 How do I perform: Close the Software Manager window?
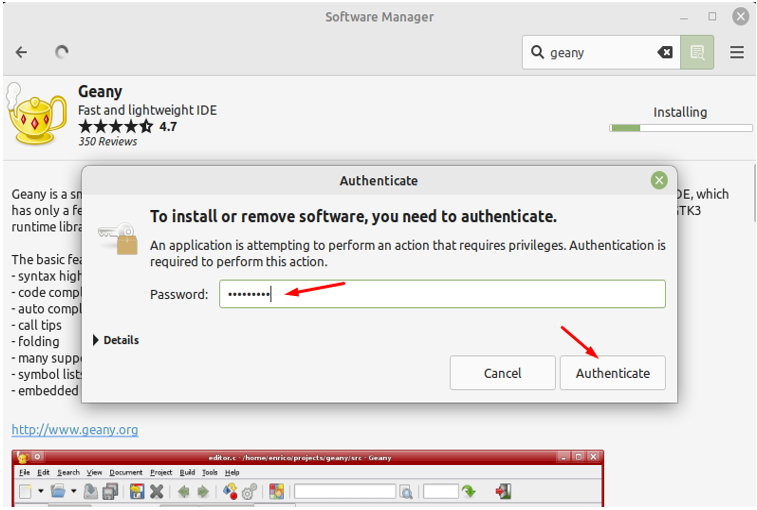[741, 16]
